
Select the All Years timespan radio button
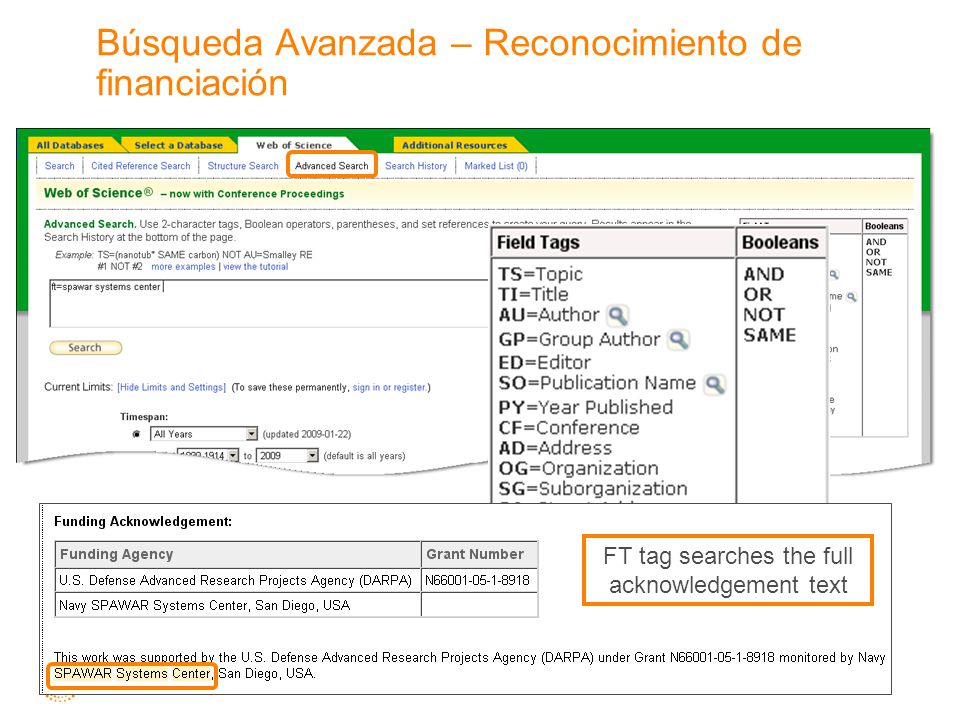click(136, 434)
